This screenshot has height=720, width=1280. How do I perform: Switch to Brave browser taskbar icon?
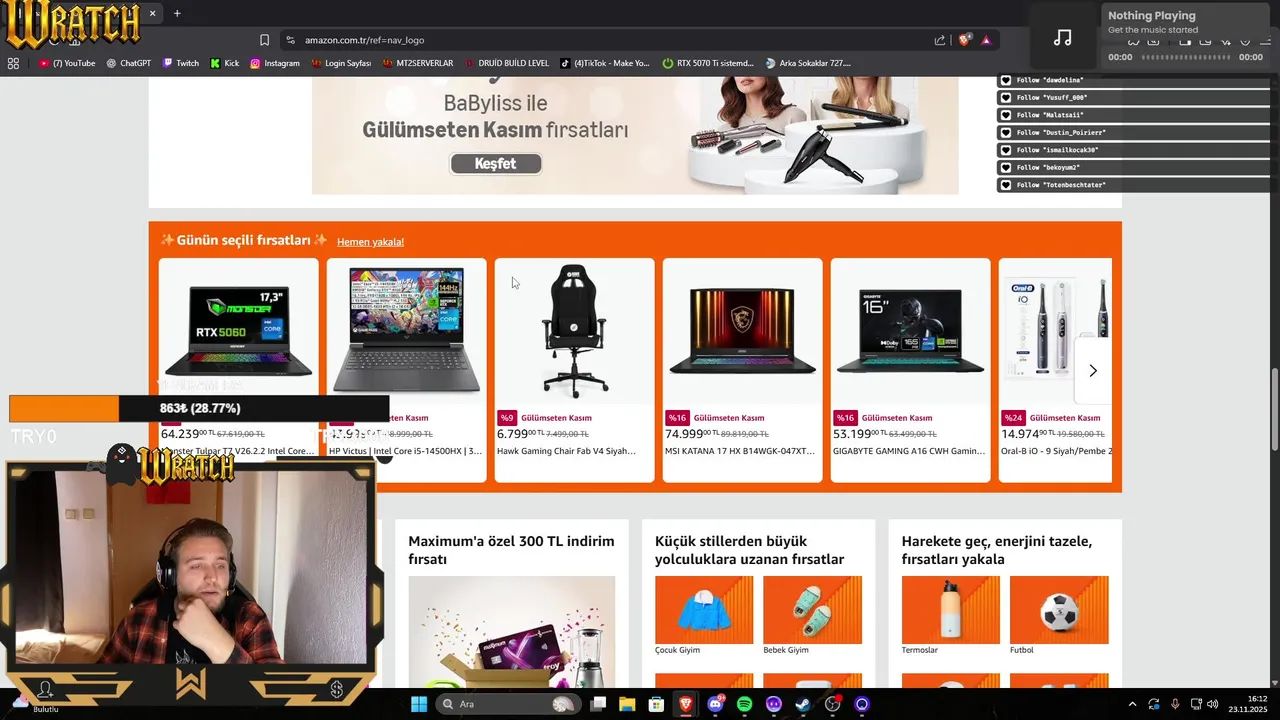click(685, 704)
